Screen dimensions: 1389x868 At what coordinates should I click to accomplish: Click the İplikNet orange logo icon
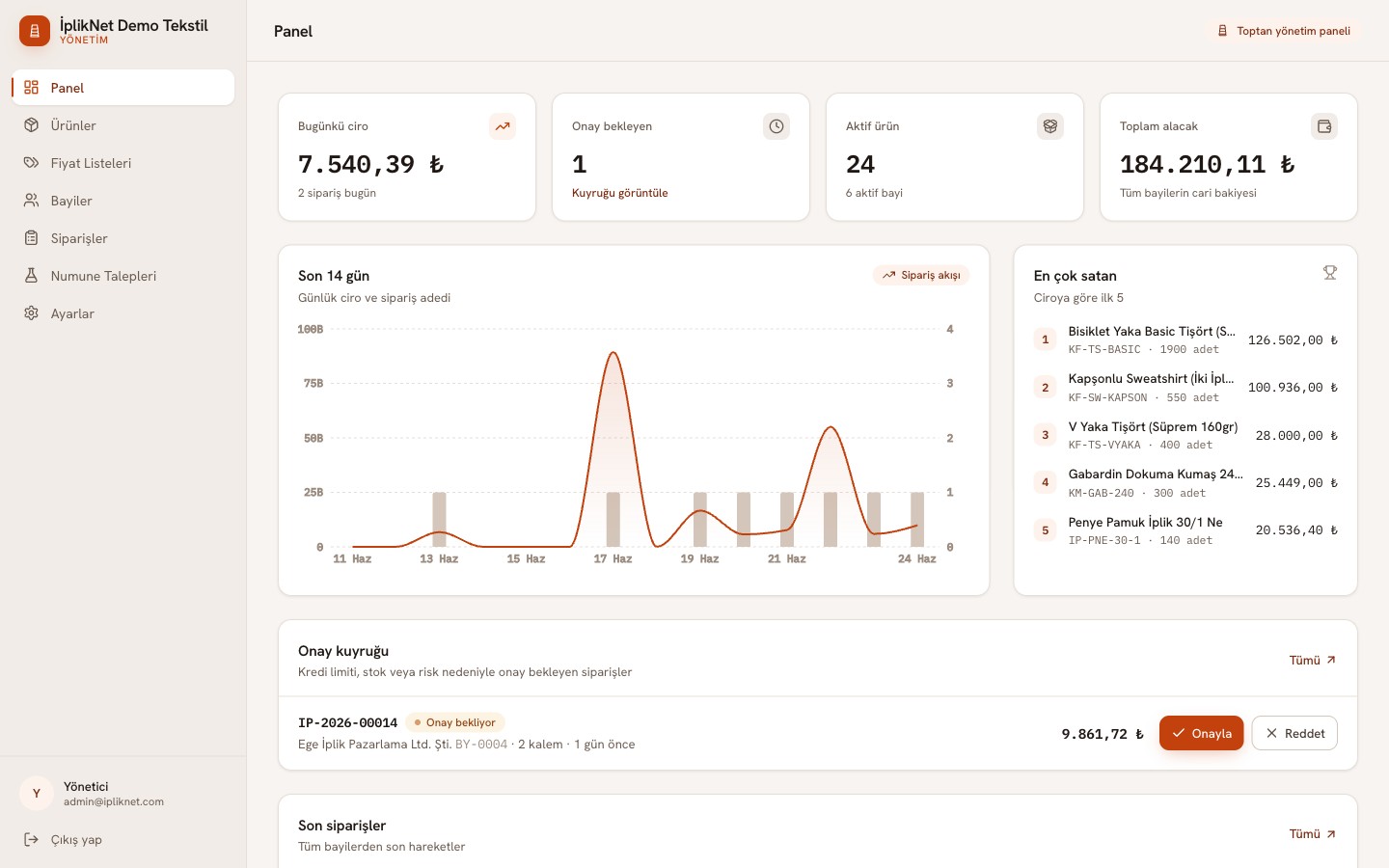(x=35, y=31)
